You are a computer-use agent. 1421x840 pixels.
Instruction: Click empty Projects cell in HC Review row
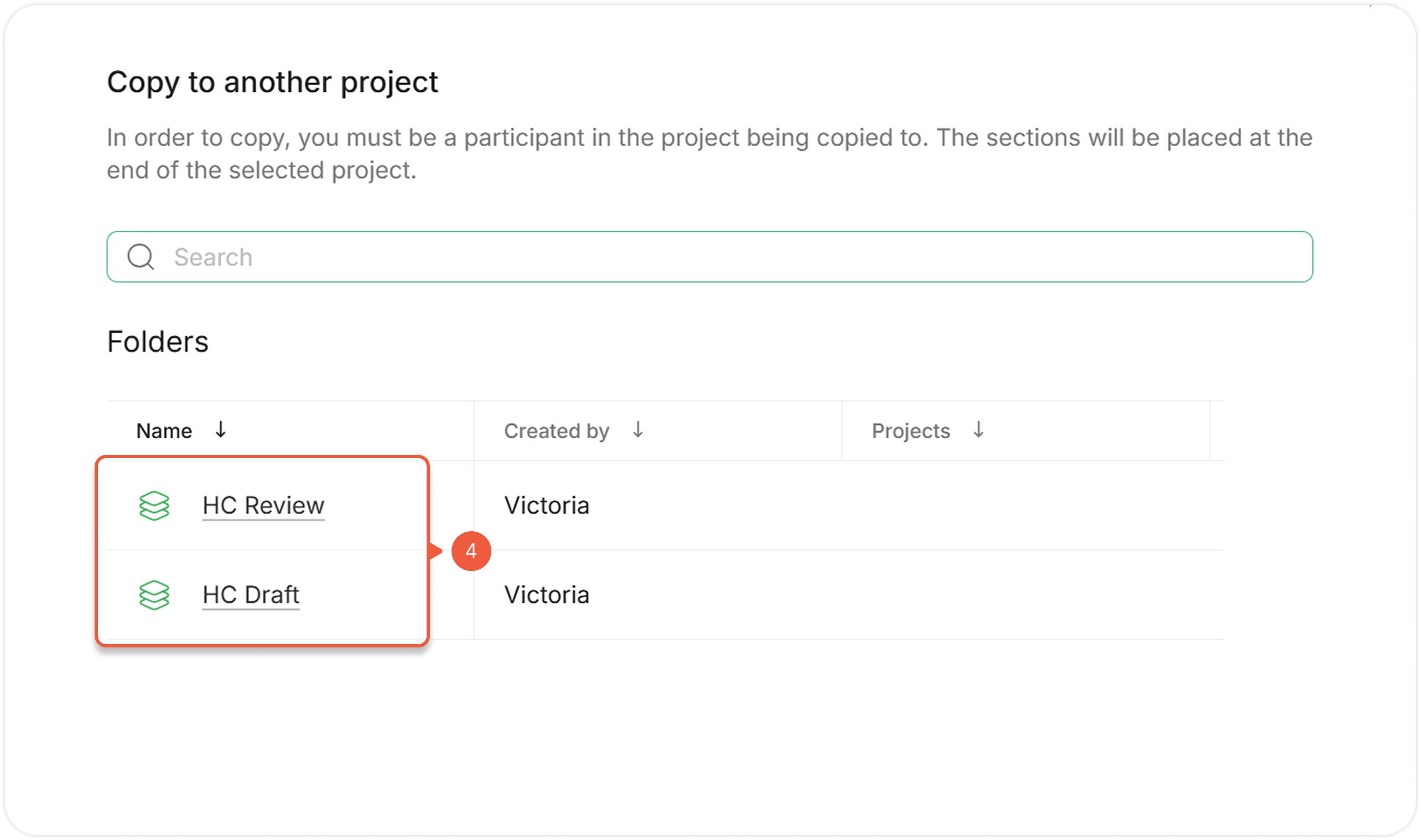click(x=1025, y=505)
